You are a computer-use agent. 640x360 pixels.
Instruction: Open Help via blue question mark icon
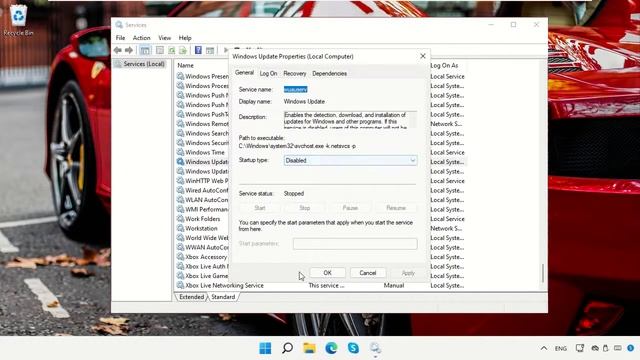198,50
